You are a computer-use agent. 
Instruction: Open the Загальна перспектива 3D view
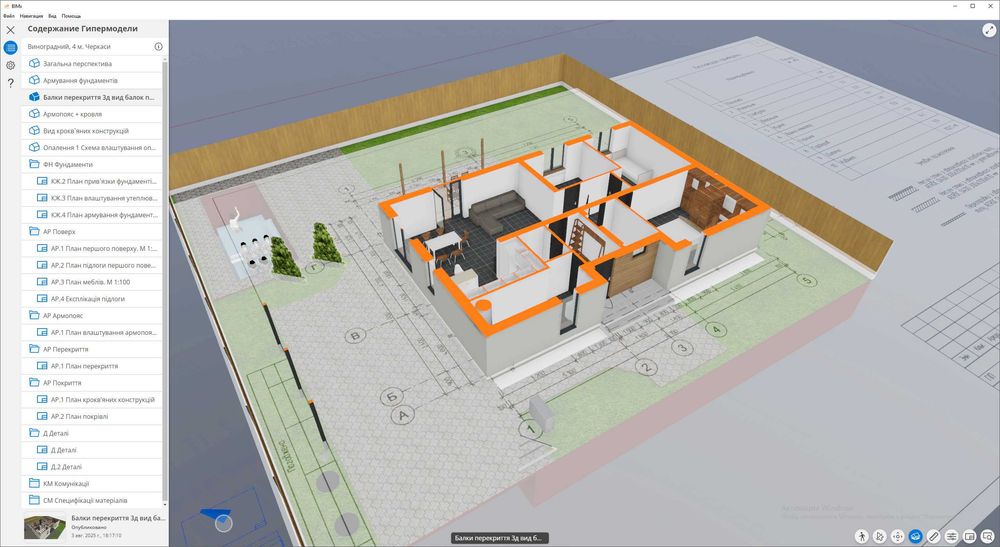click(x=94, y=64)
